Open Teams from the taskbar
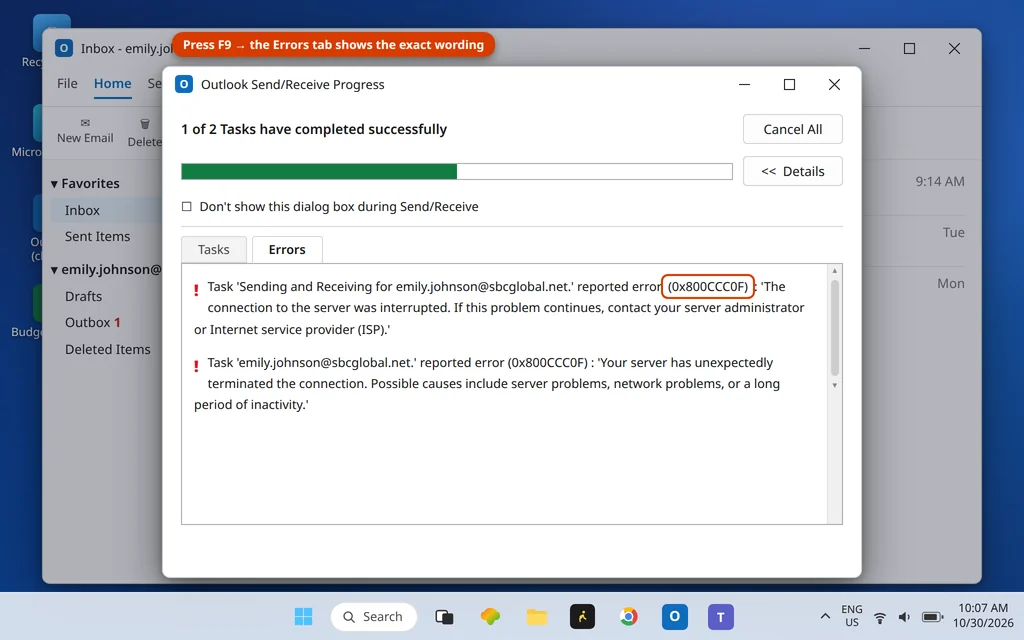Image resolution: width=1024 pixels, height=640 pixels. coord(720,616)
